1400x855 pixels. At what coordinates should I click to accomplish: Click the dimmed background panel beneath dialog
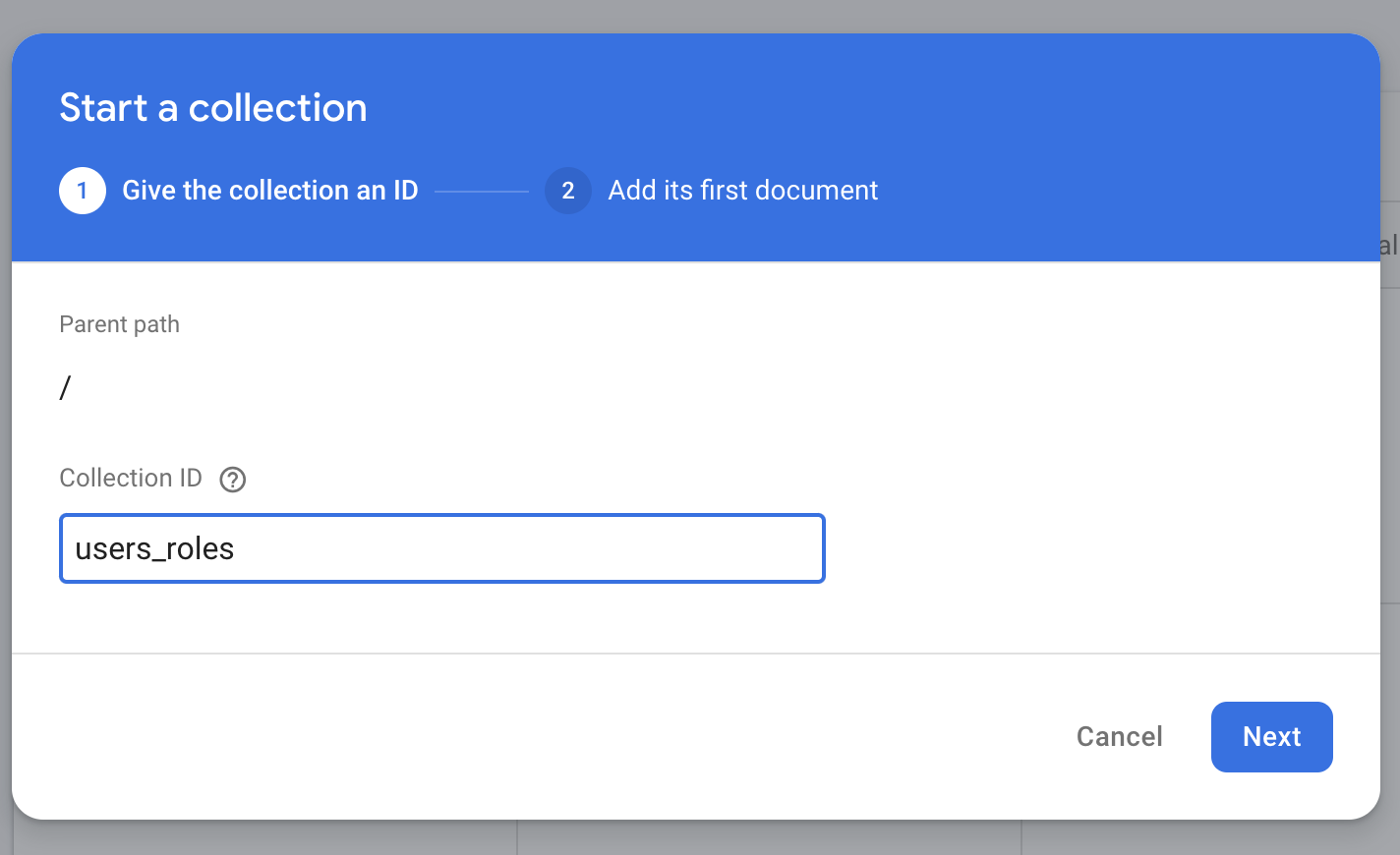767,840
